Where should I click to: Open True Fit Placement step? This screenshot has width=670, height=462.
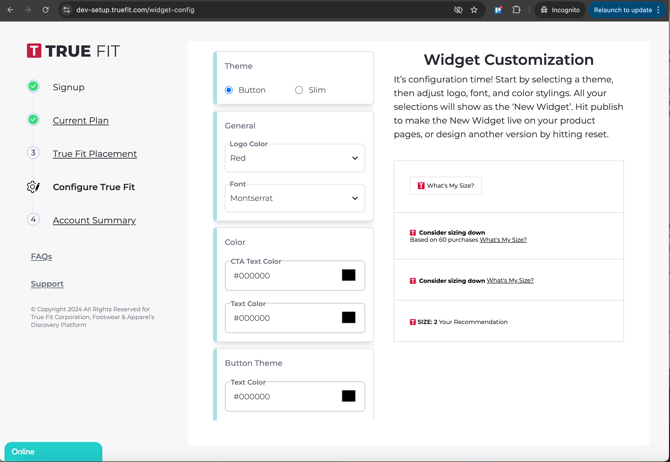(x=94, y=154)
